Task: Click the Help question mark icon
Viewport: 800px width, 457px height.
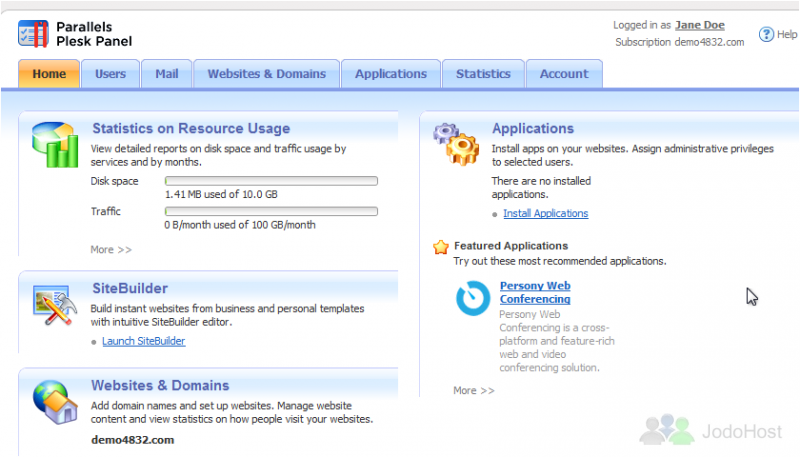Action: click(766, 35)
